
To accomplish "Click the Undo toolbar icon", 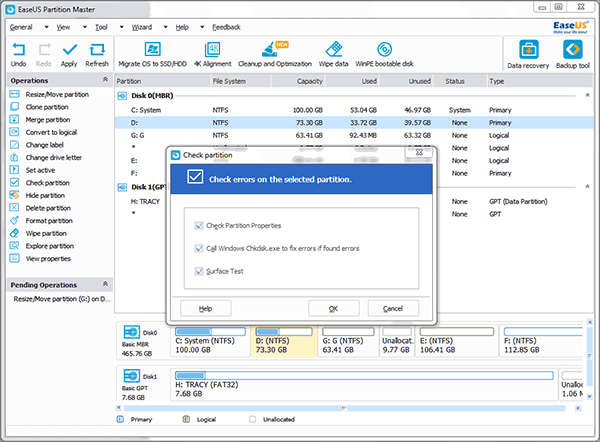I will pyautogui.click(x=18, y=55).
